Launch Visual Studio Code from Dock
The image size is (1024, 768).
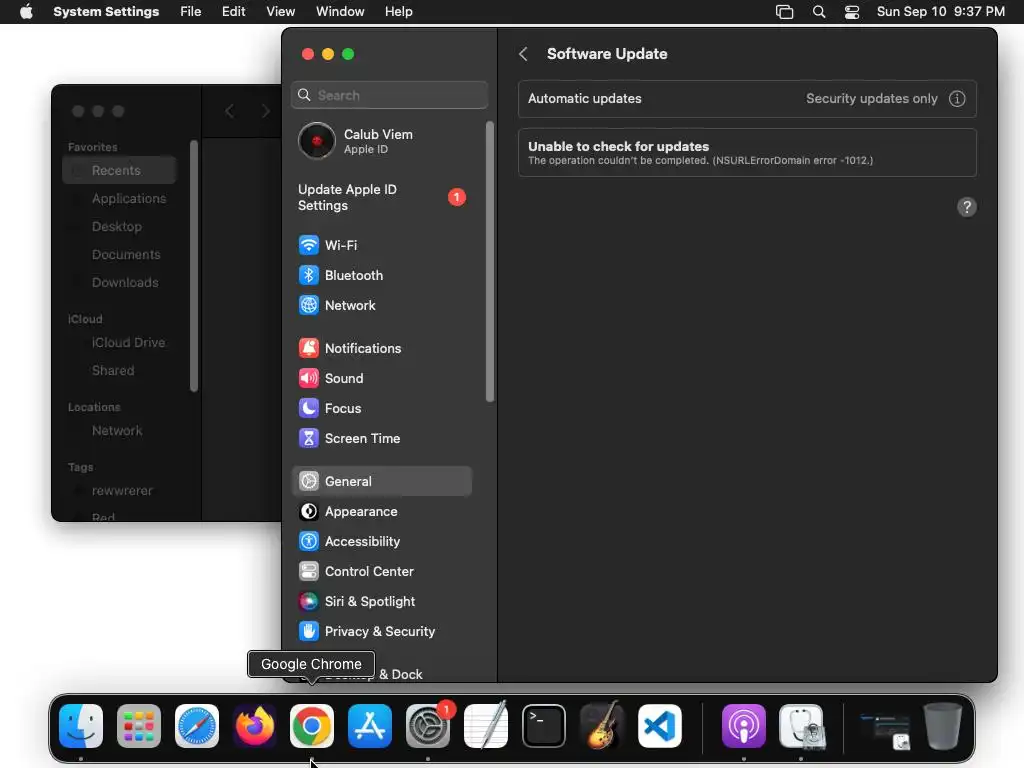tap(660, 726)
